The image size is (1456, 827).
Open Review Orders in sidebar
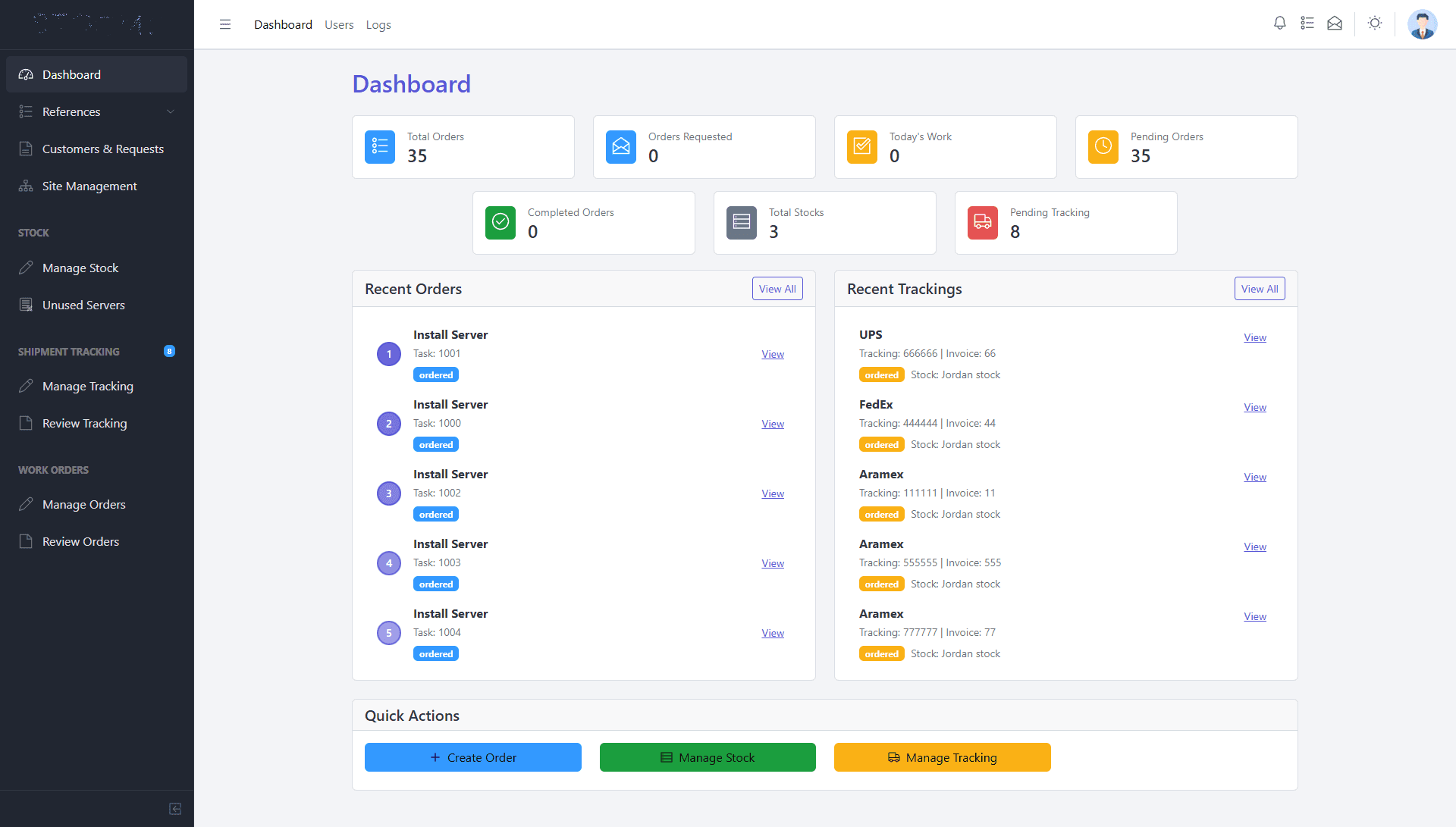click(x=97, y=541)
